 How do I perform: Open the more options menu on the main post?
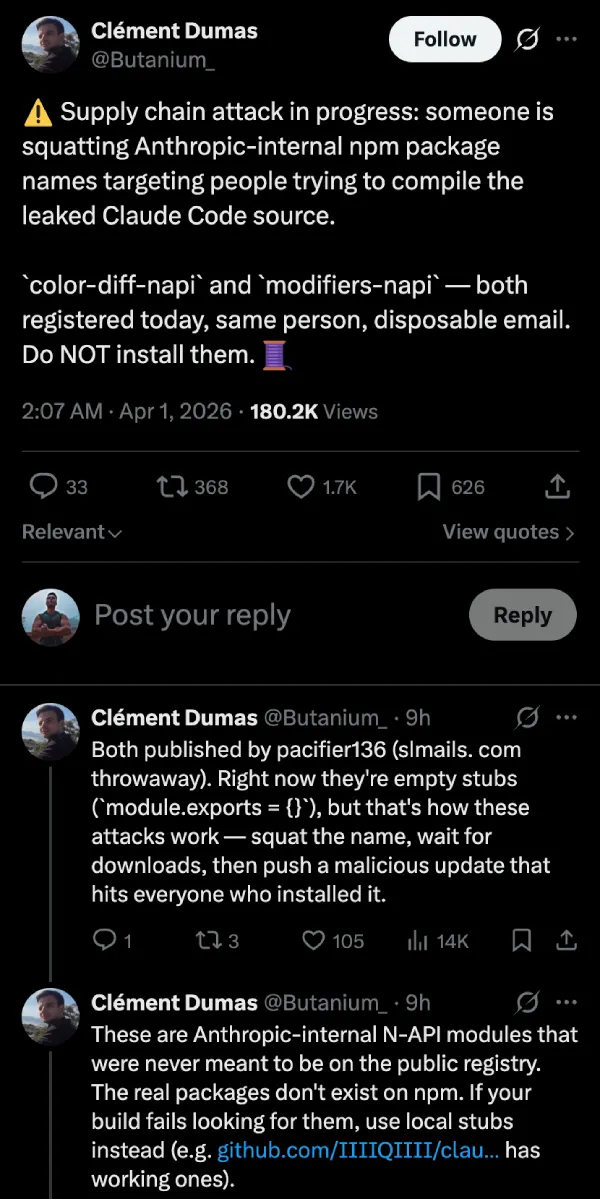pos(567,39)
